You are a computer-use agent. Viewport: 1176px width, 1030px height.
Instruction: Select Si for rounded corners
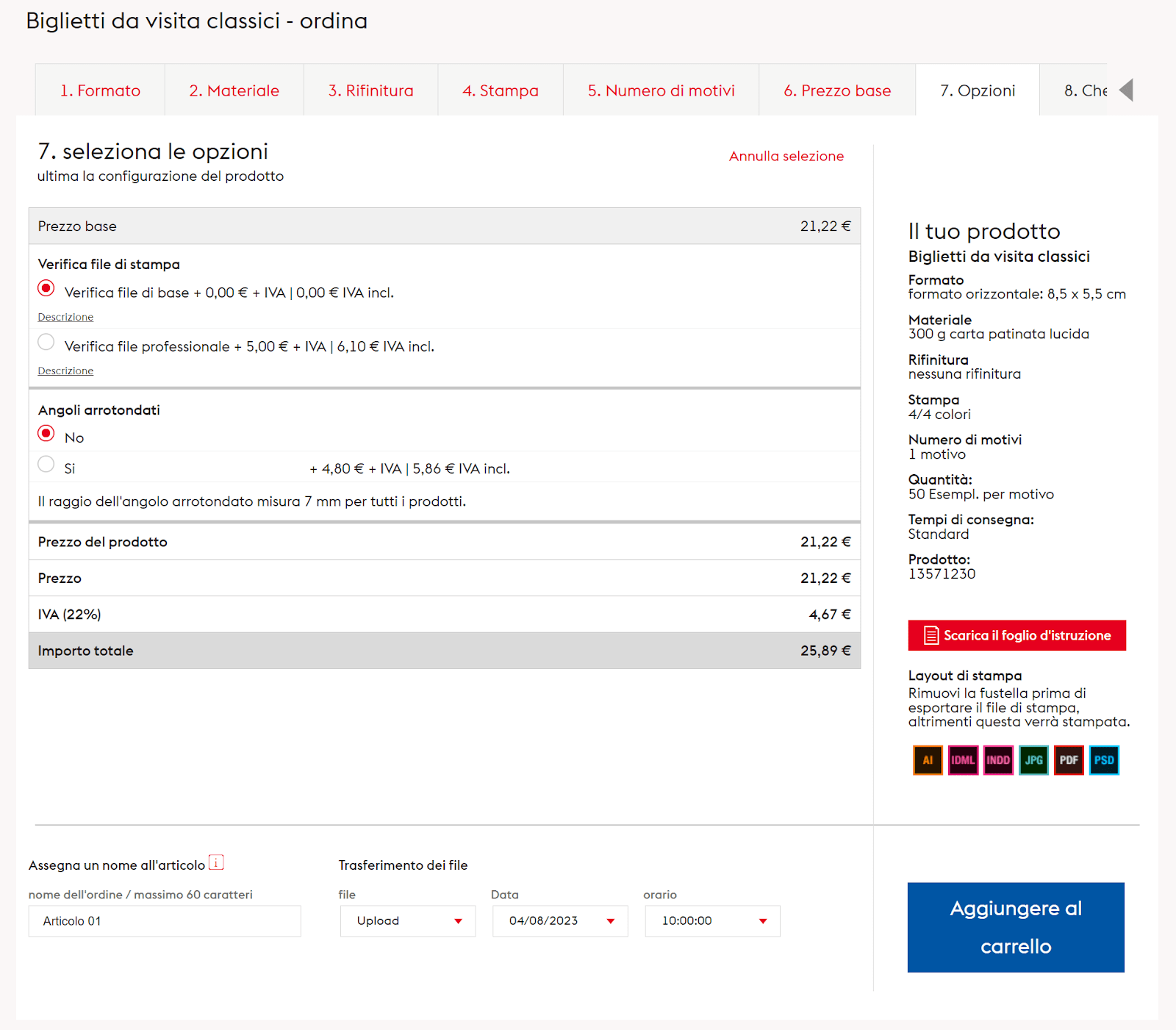tap(46, 464)
